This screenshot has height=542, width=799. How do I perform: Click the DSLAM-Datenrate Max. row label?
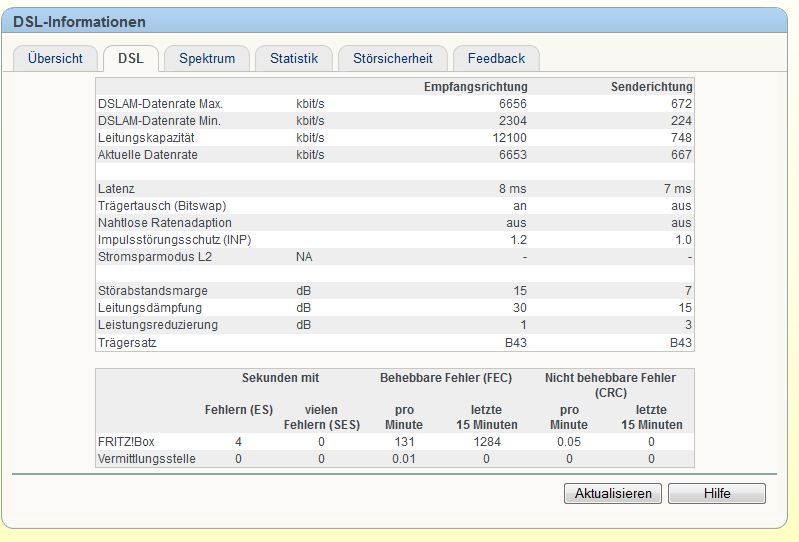click(x=161, y=104)
